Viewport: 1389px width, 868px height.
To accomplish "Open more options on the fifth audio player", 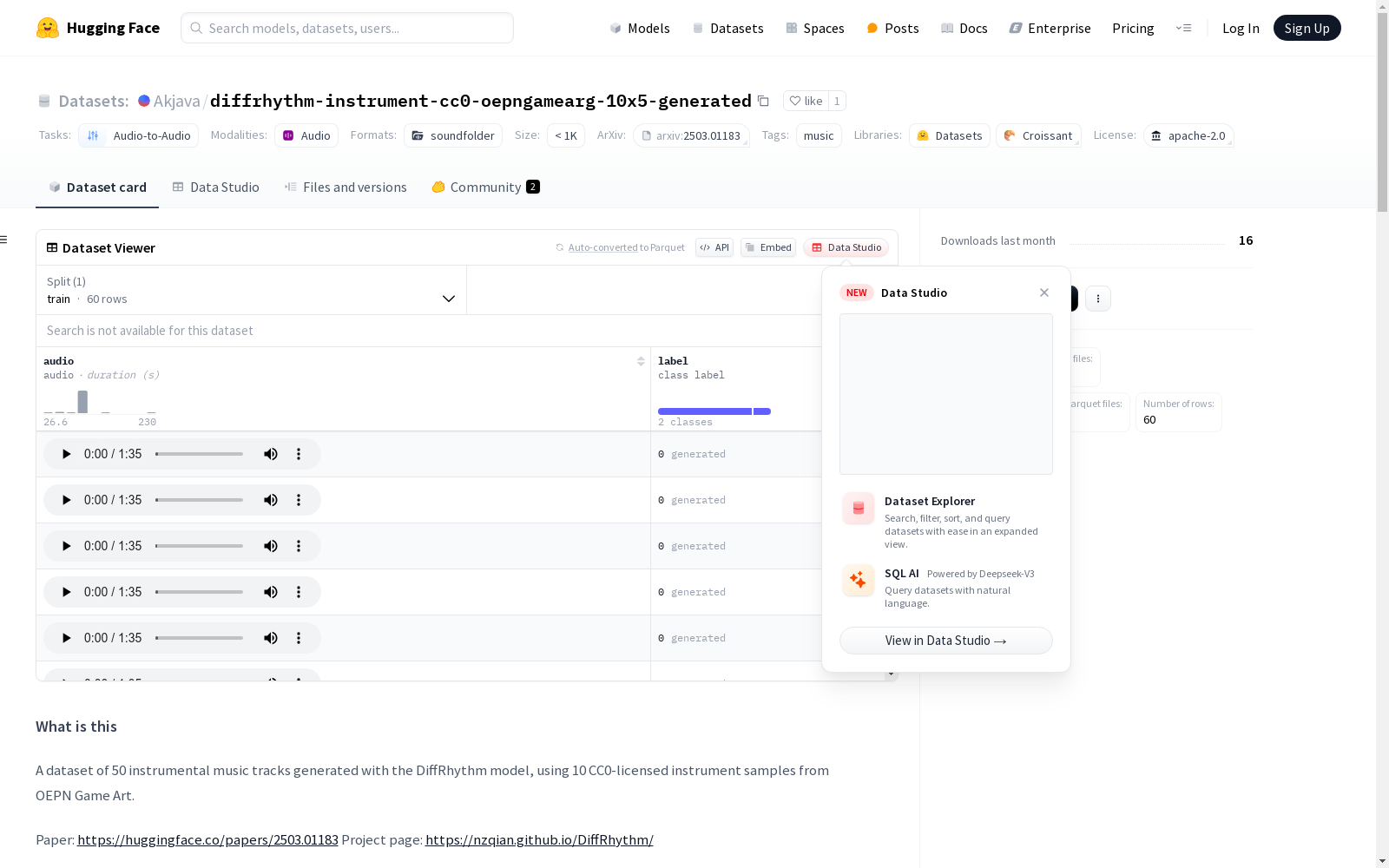I will (299, 638).
